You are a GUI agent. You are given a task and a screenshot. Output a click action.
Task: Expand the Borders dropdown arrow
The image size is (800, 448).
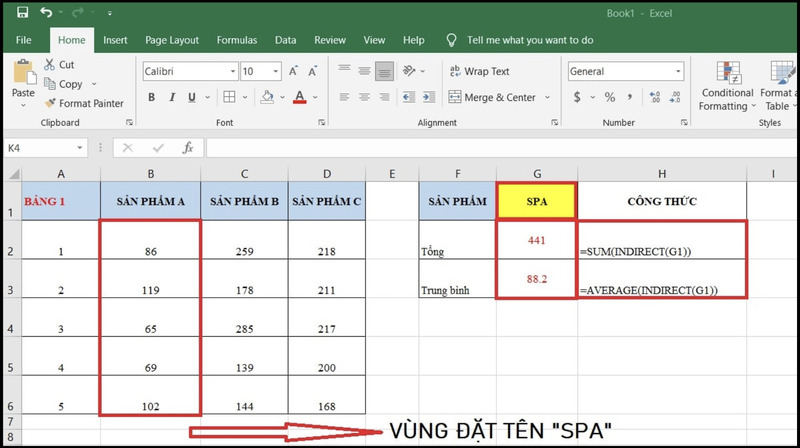(x=245, y=97)
